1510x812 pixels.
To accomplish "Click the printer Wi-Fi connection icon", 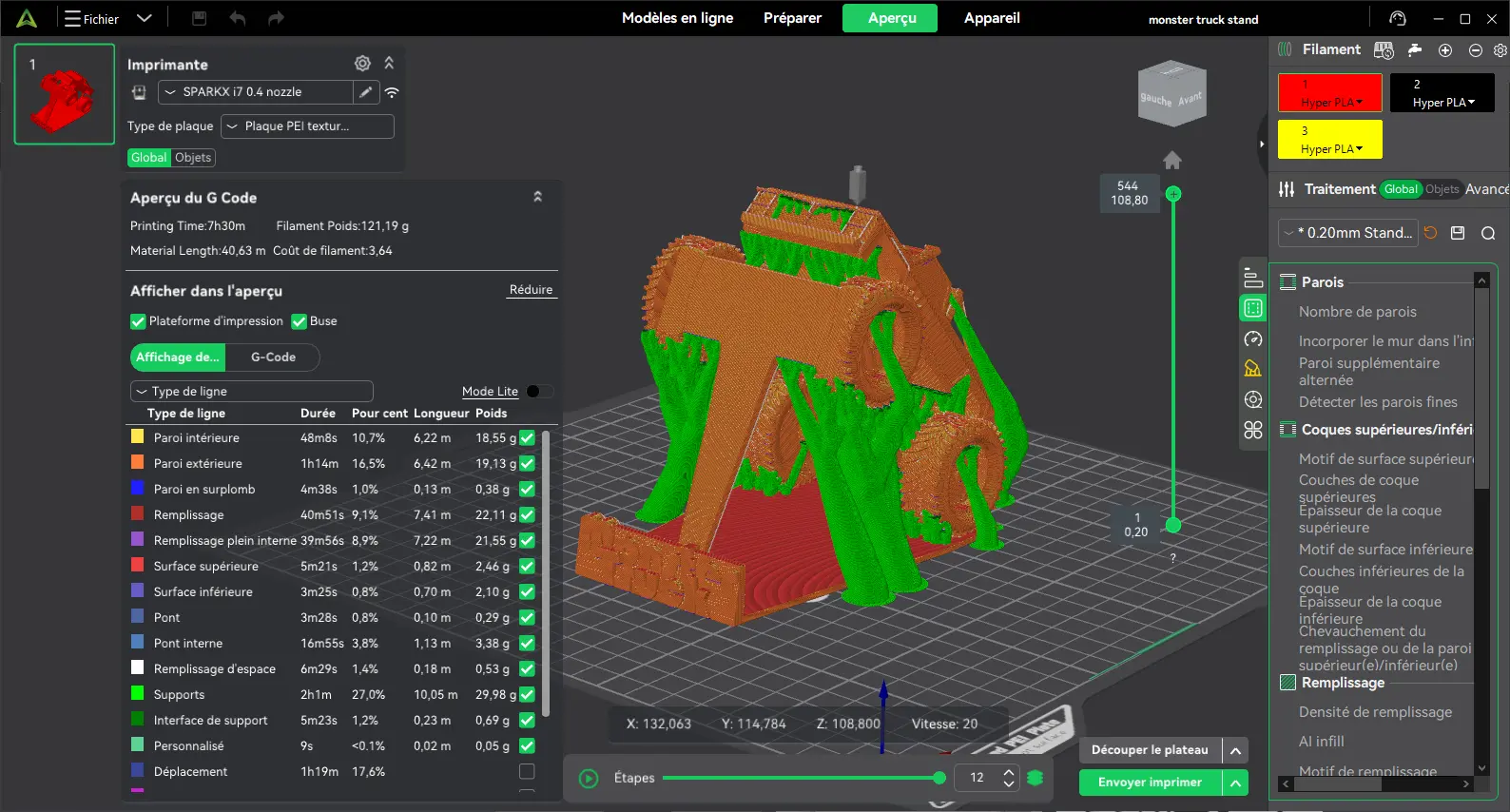I will tap(392, 92).
